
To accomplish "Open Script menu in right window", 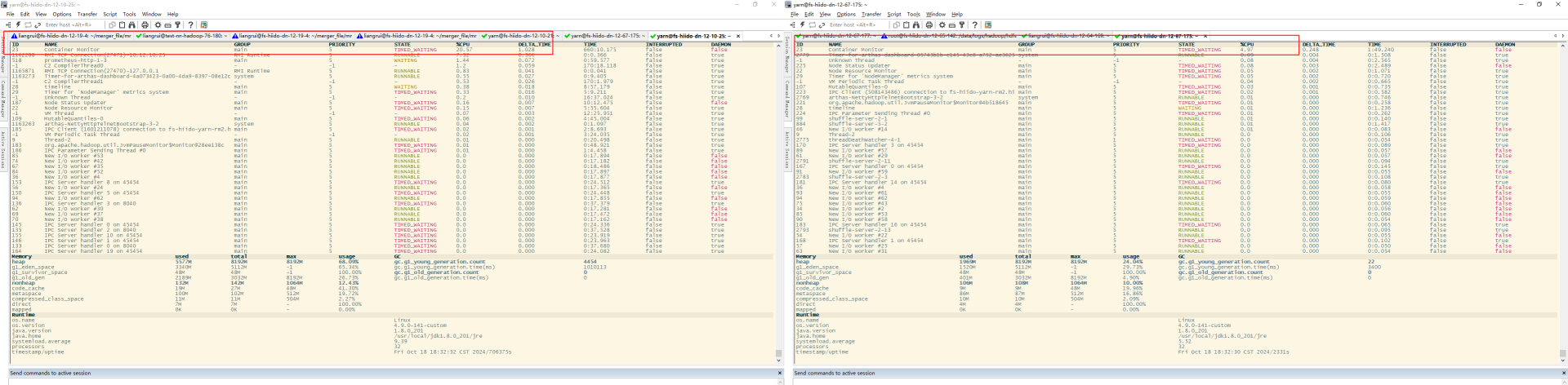I will click(894, 14).
